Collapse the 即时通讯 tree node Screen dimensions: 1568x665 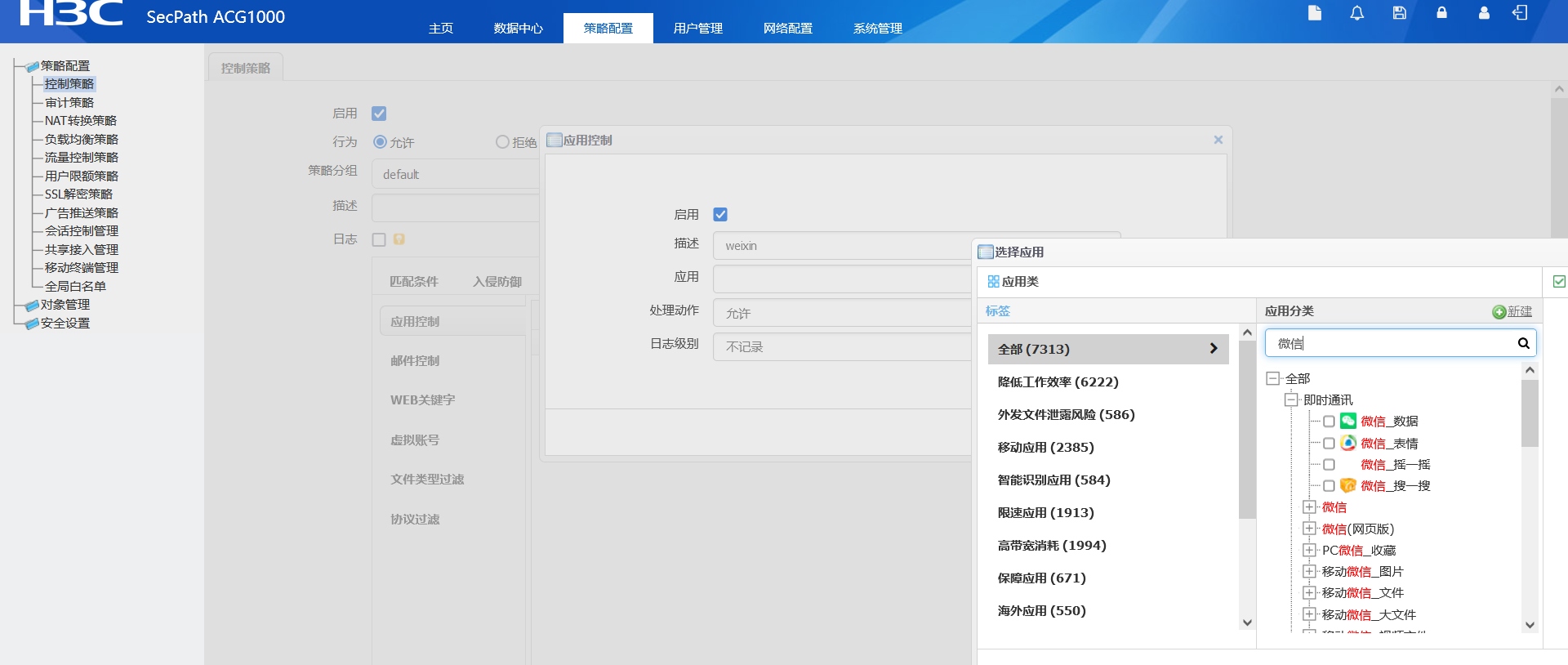click(x=1291, y=399)
